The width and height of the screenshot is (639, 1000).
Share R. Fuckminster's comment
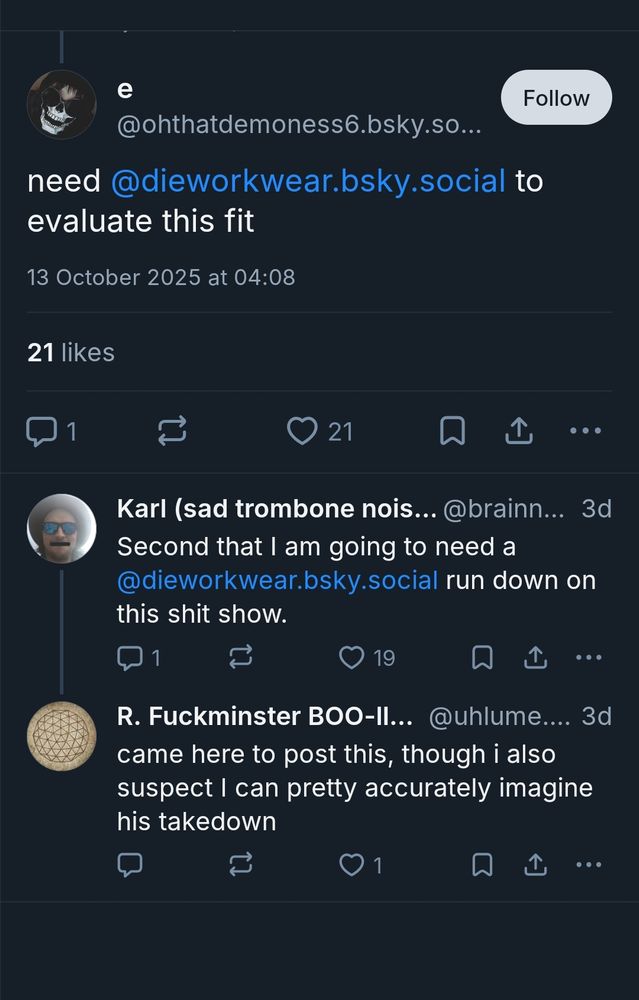pyautogui.click(x=535, y=865)
